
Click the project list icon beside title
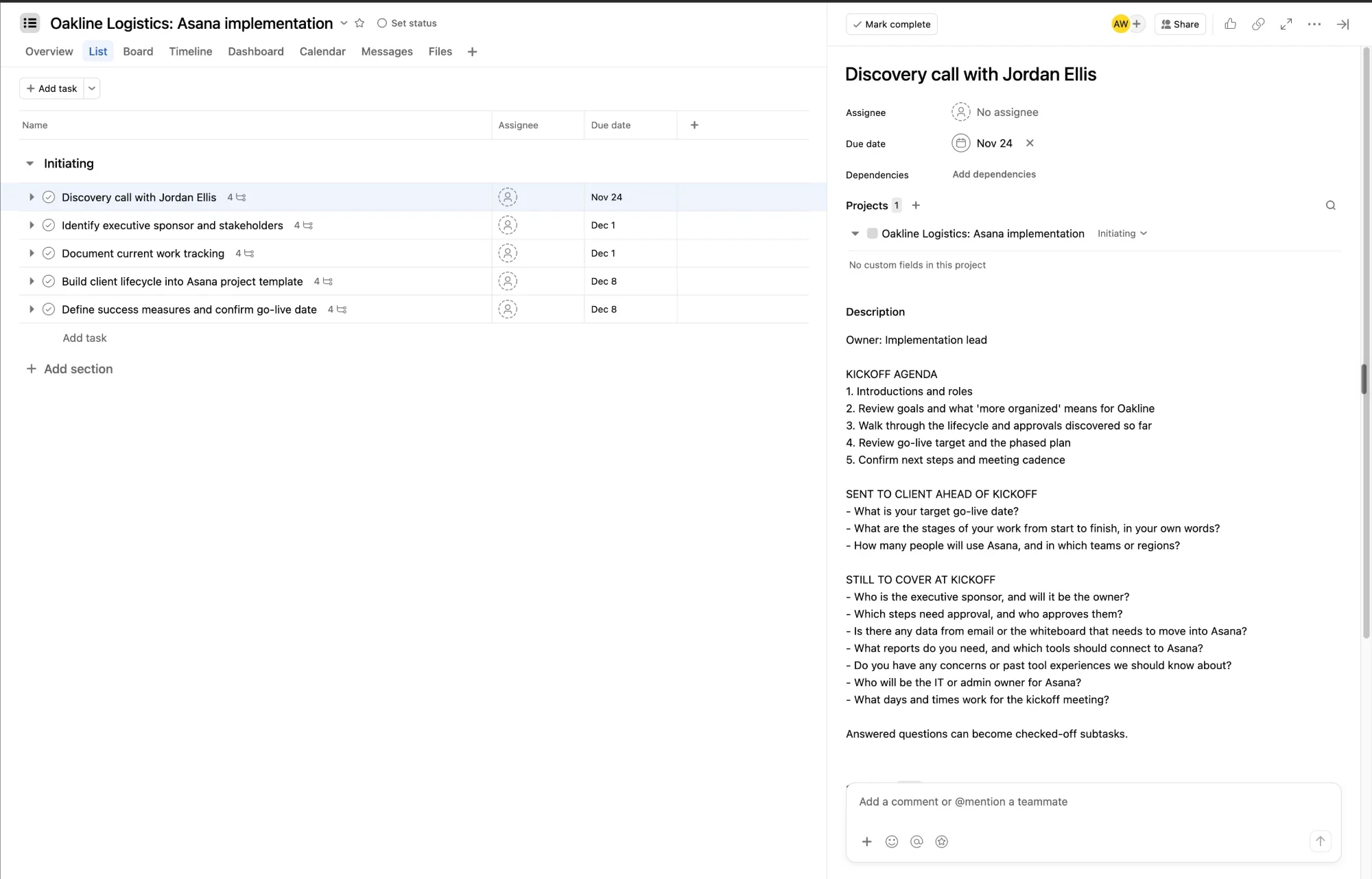(29, 23)
